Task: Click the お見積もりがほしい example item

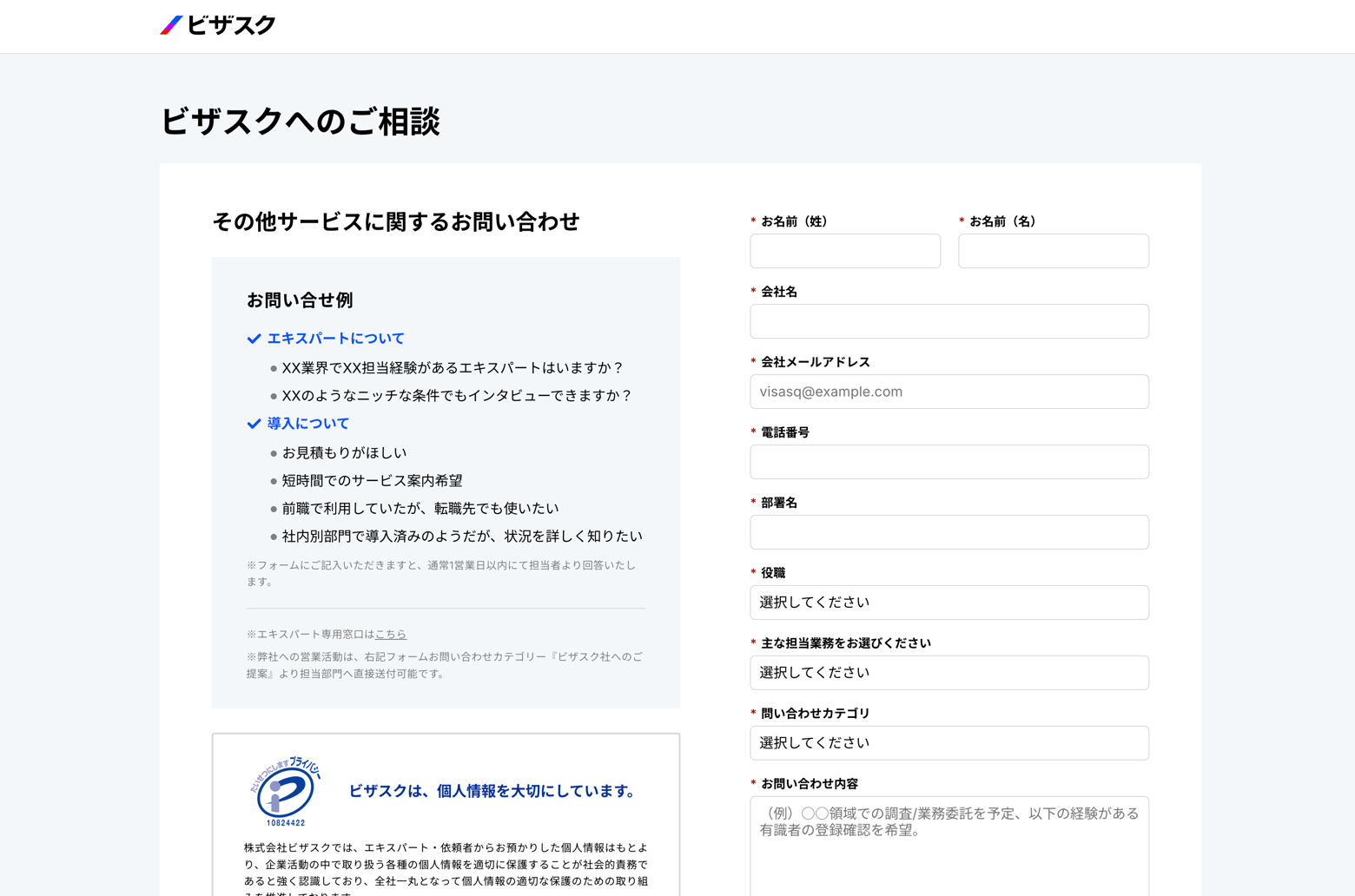Action: tap(344, 453)
